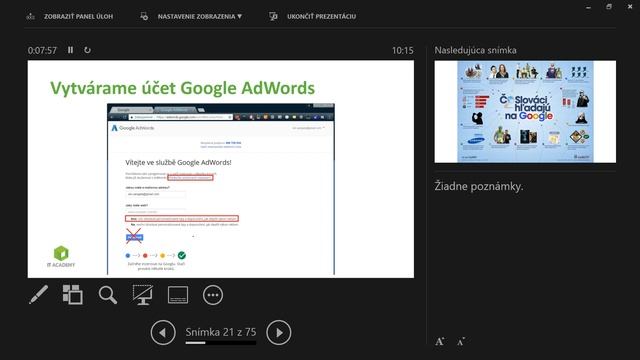This screenshot has height=360, width=640.
Task: Click the elapsed time 0:07:57
Action: click(x=42, y=51)
